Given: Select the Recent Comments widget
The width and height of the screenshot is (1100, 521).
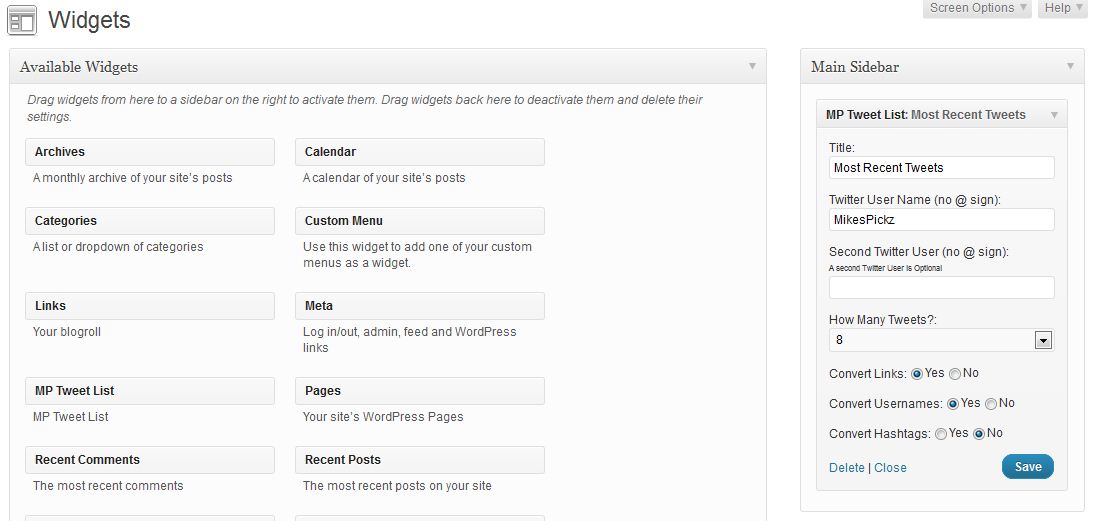Looking at the screenshot, I should pos(149,459).
